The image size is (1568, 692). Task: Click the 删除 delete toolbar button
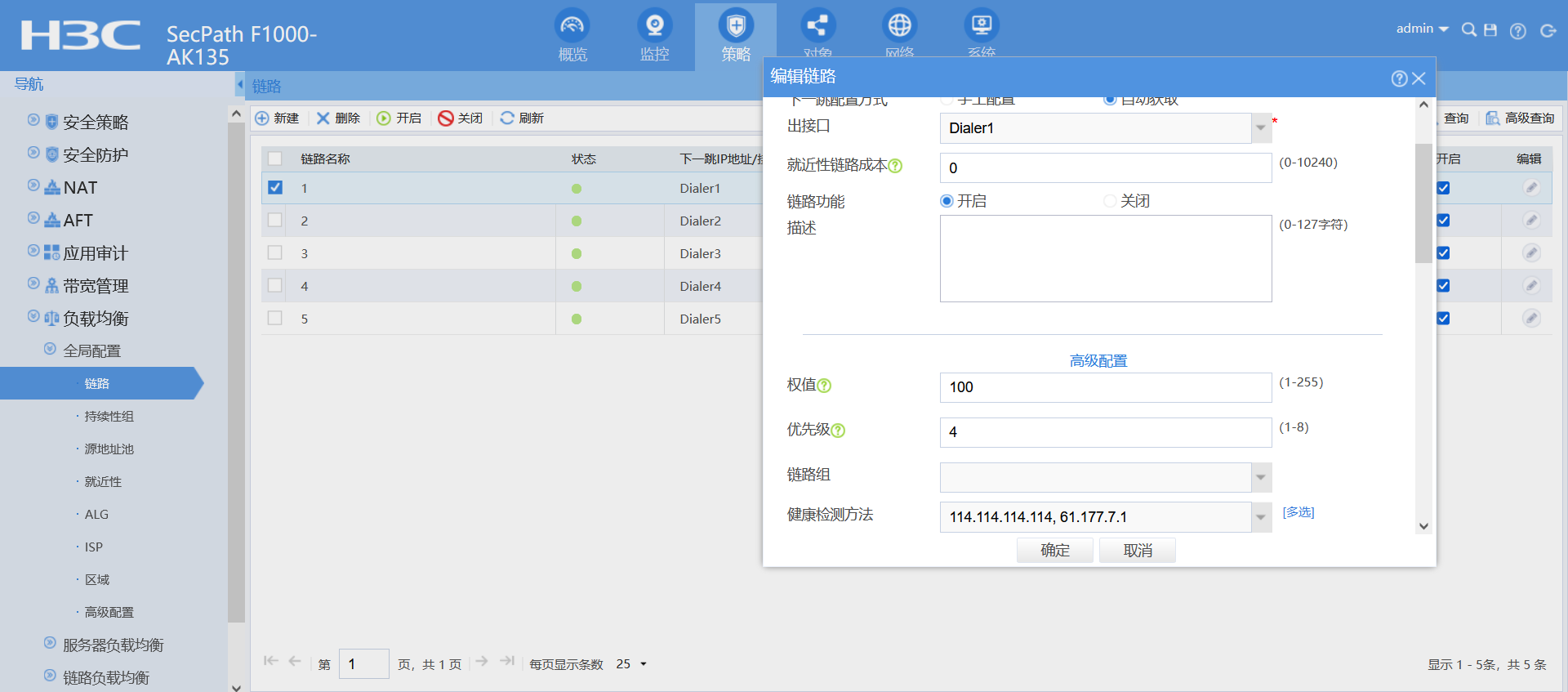click(x=338, y=118)
